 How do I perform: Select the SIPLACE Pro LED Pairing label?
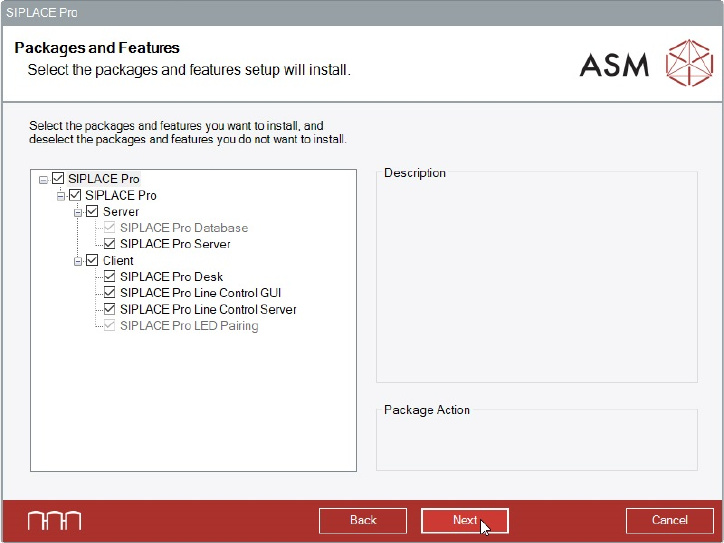tap(189, 326)
